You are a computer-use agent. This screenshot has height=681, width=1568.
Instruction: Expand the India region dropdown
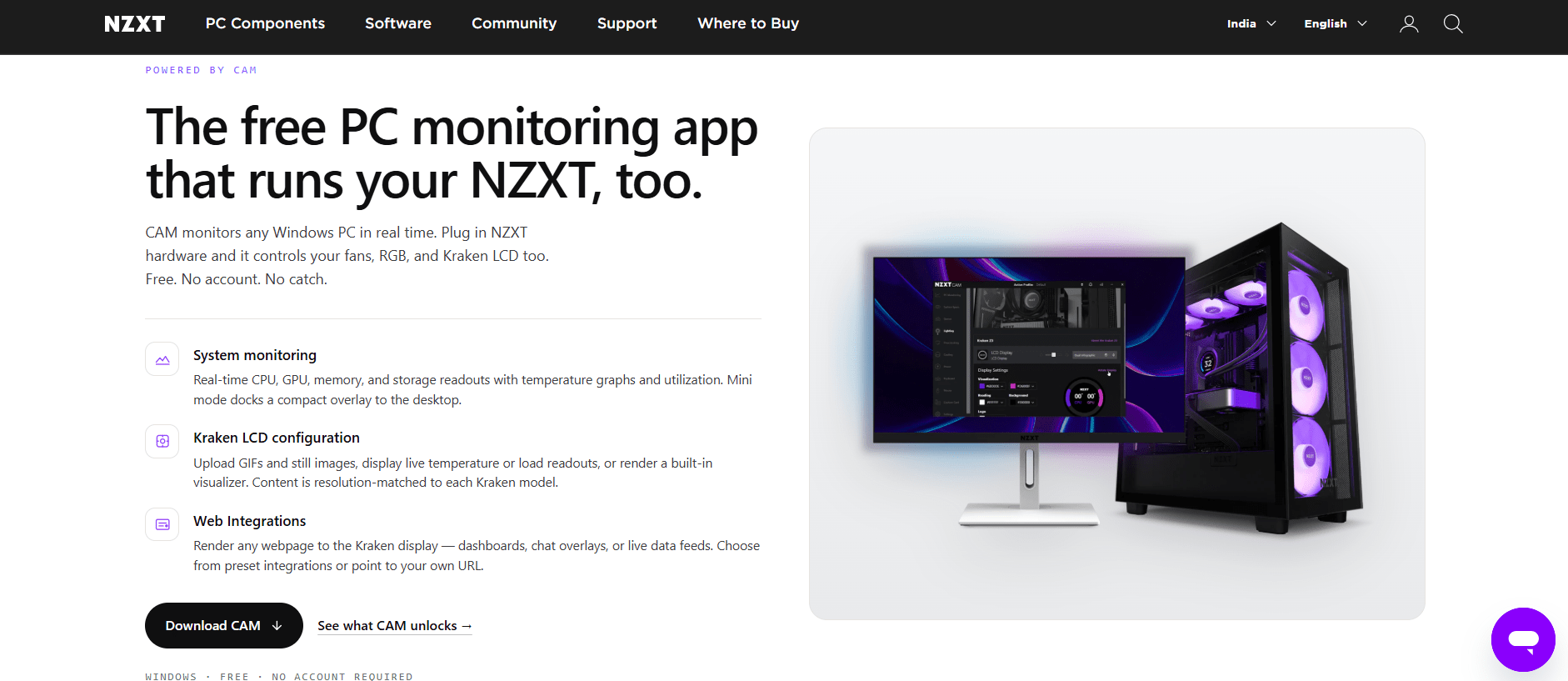pyautogui.click(x=1251, y=23)
